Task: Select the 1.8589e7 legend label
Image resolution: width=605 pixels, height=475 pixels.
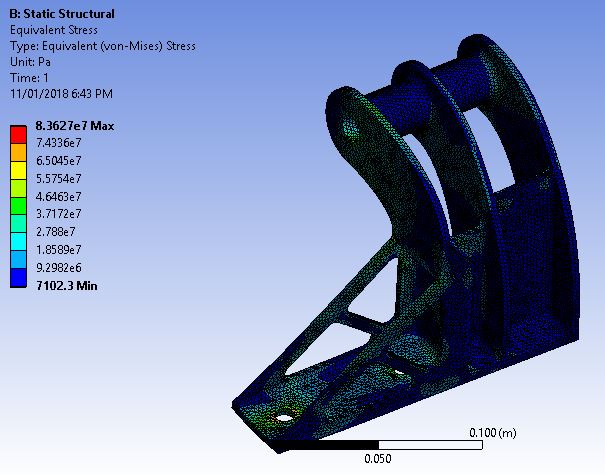Action: [x=58, y=249]
